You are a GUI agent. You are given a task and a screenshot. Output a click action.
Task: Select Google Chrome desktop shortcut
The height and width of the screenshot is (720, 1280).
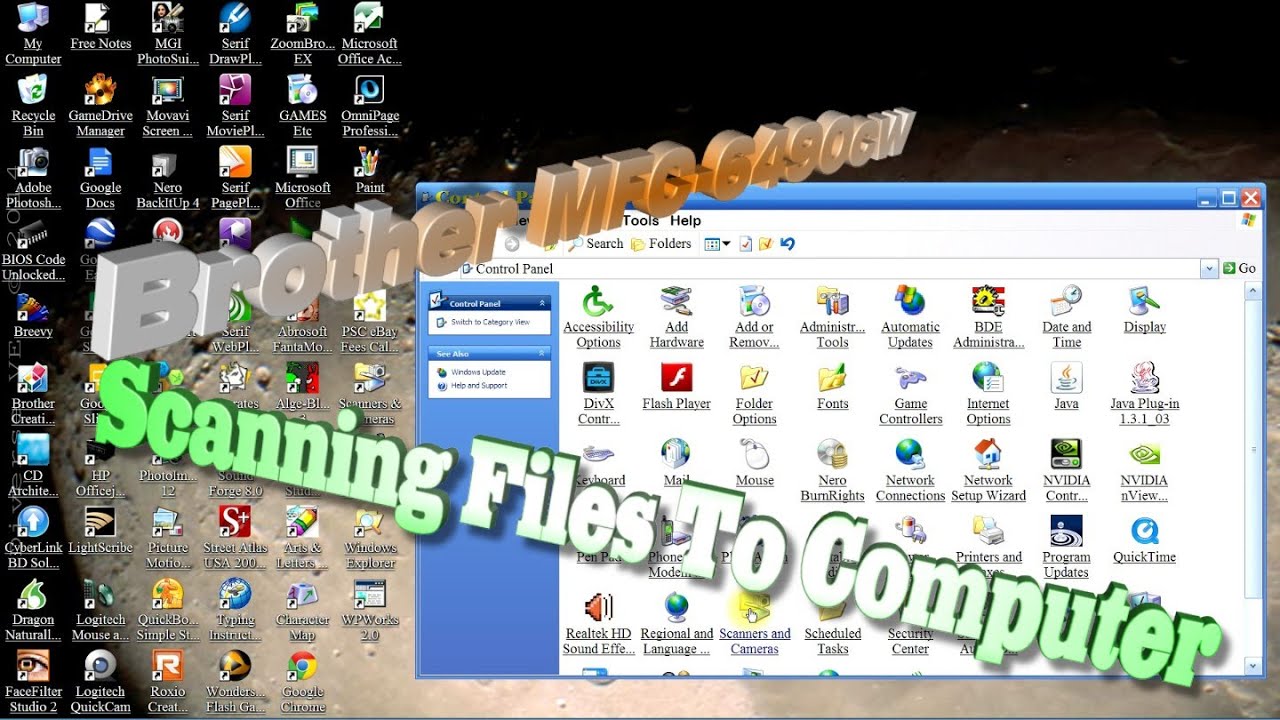(302, 682)
